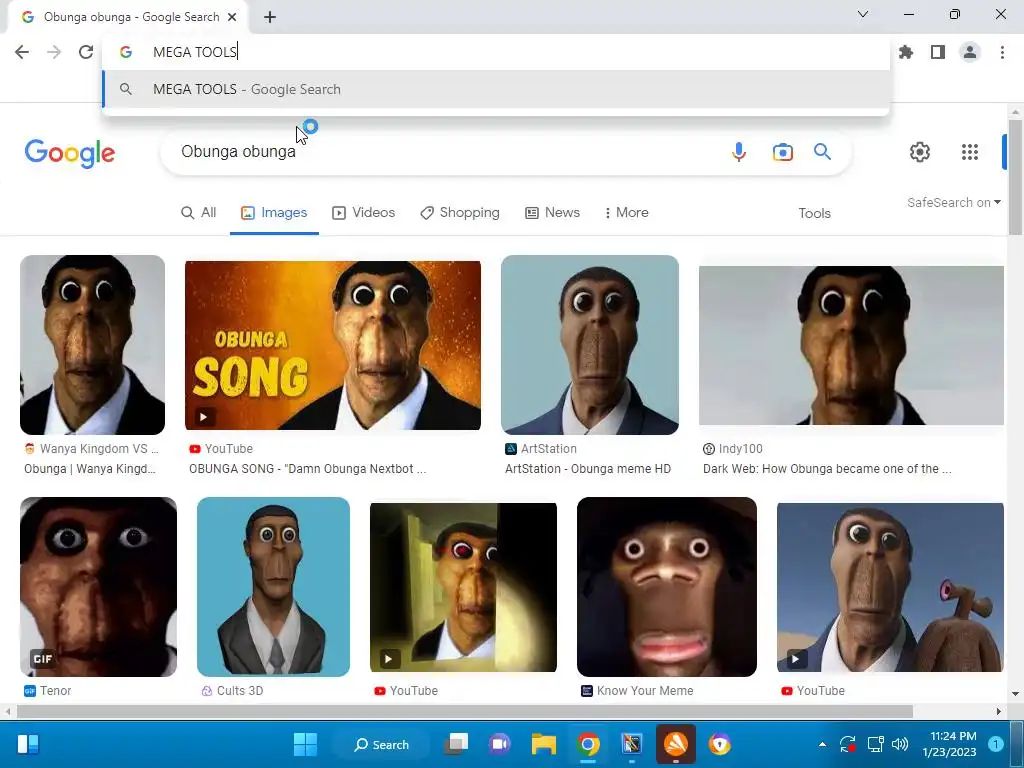Open the Windows Start menu

305,744
